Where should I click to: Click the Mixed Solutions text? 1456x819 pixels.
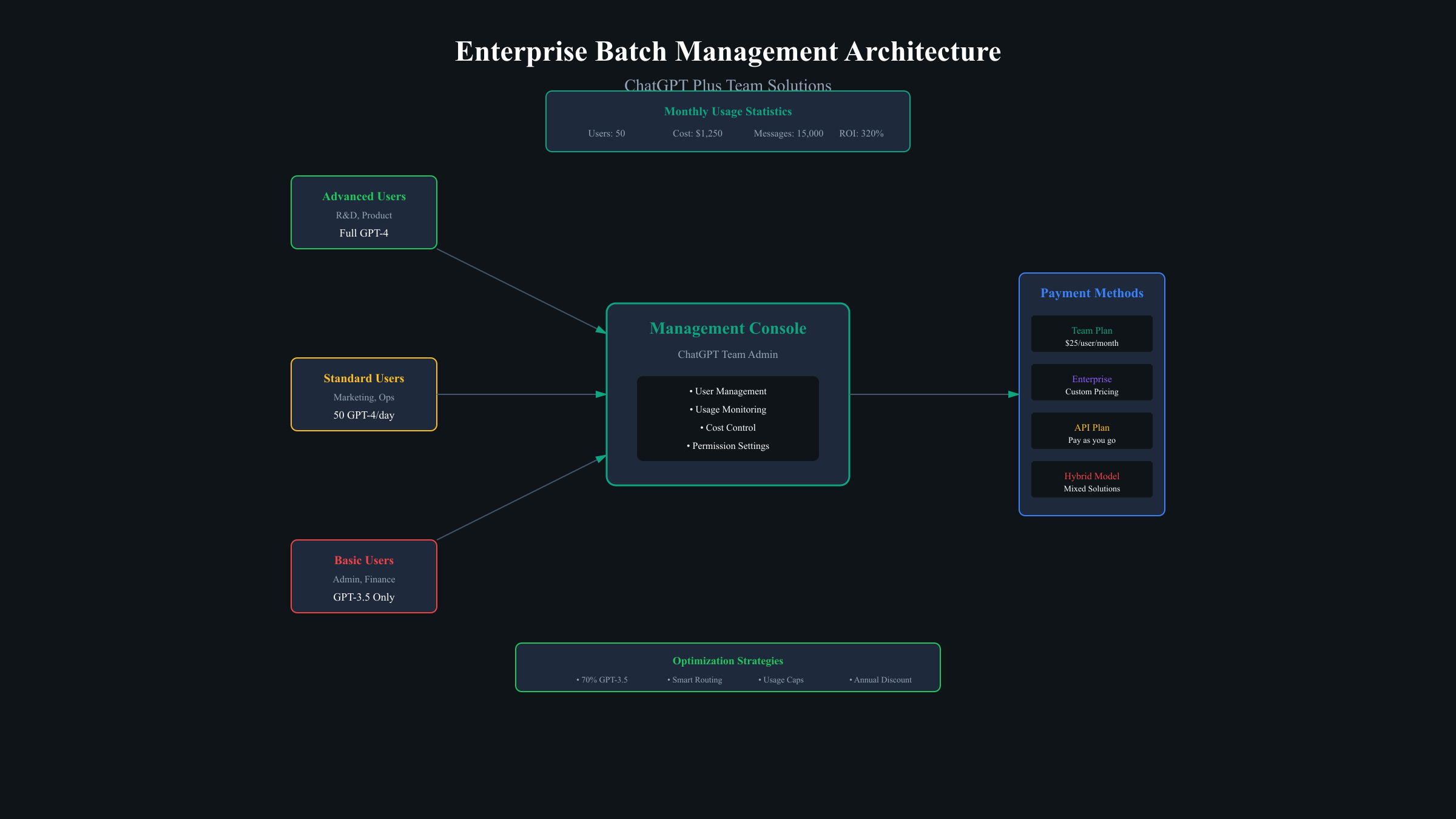pyautogui.click(x=1092, y=489)
